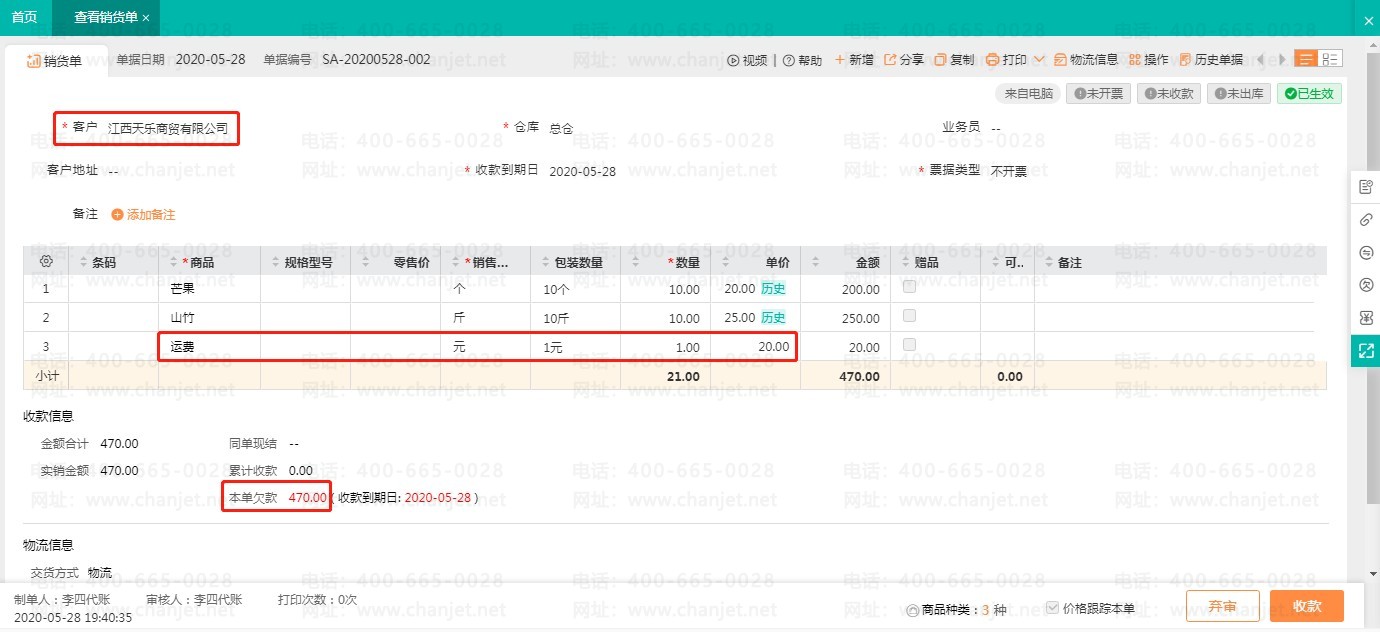This screenshot has height=632, width=1380.
Task: Click the green fullscreen expand icon in sidebar
Action: click(x=1366, y=351)
